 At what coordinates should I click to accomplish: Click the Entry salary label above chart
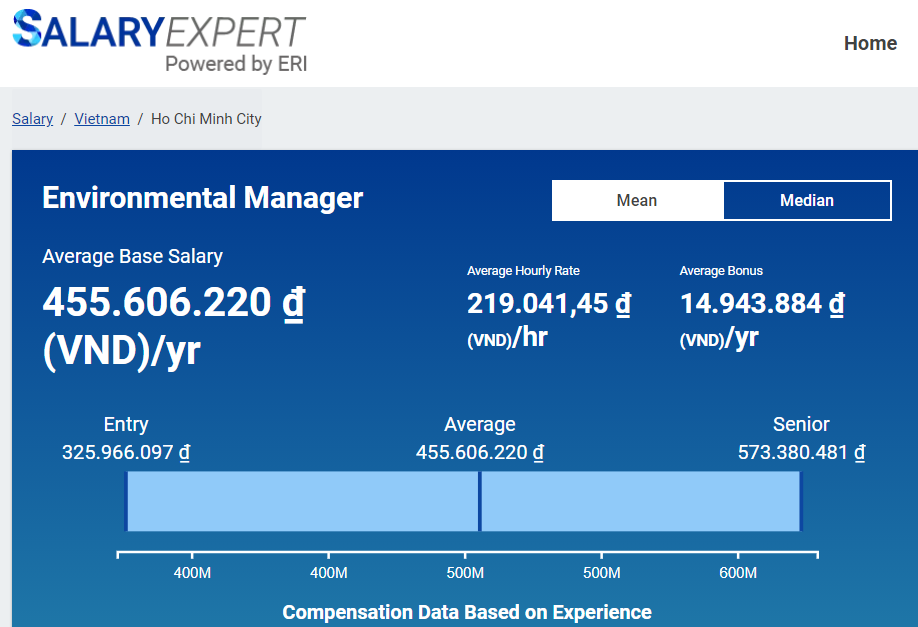(126, 424)
